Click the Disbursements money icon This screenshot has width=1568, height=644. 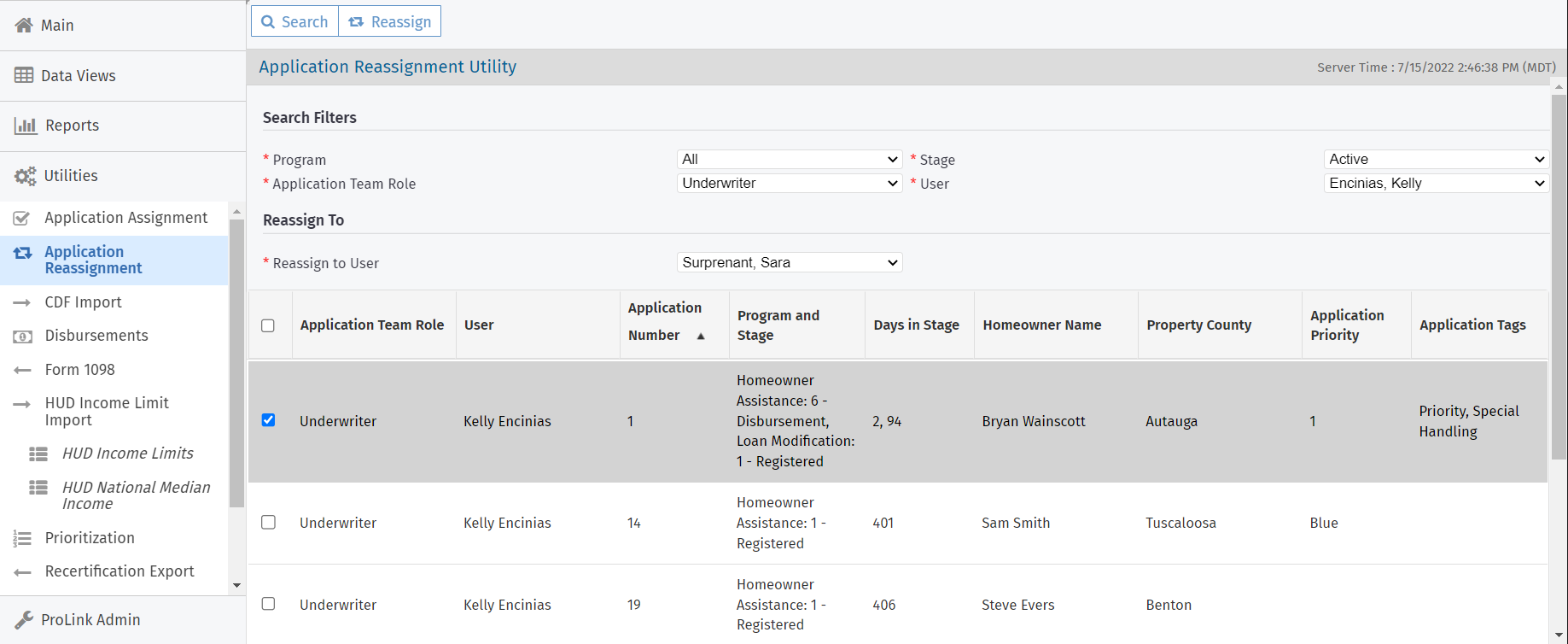point(23,337)
